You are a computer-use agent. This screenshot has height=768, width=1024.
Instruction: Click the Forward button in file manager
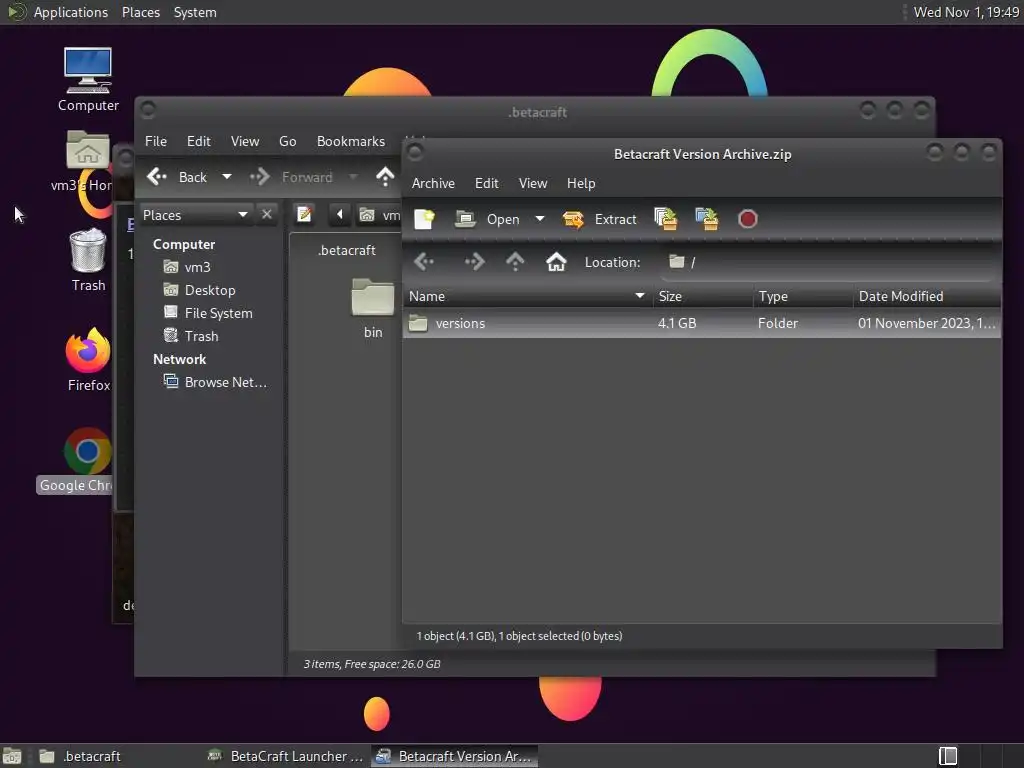pyautogui.click(x=291, y=177)
